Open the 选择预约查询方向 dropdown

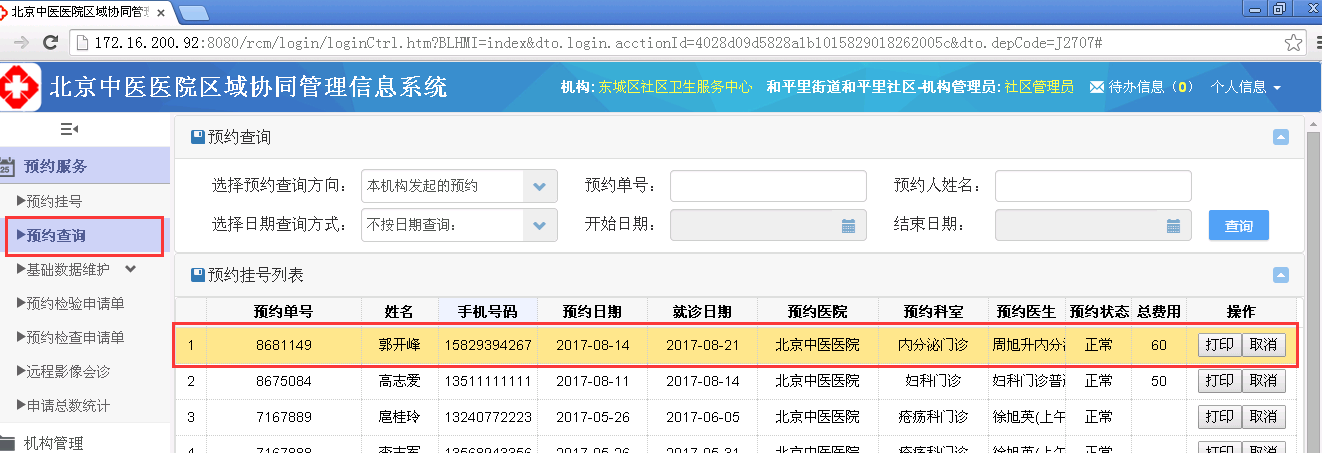(x=540, y=186)
